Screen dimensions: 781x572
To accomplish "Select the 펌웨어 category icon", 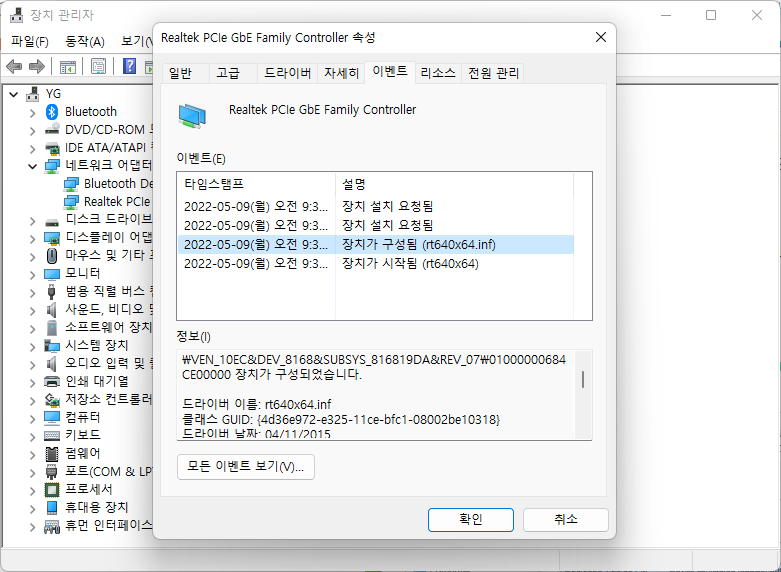I will (52, 454).
